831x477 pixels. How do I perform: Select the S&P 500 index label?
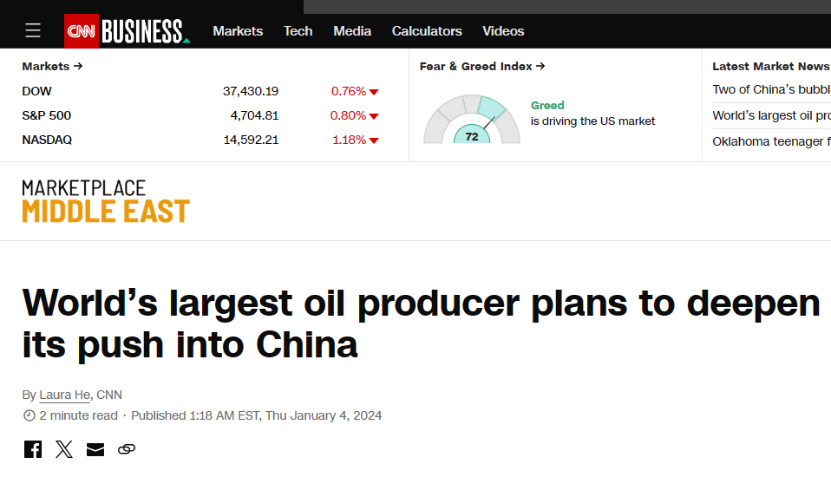[x=46, y=116]
